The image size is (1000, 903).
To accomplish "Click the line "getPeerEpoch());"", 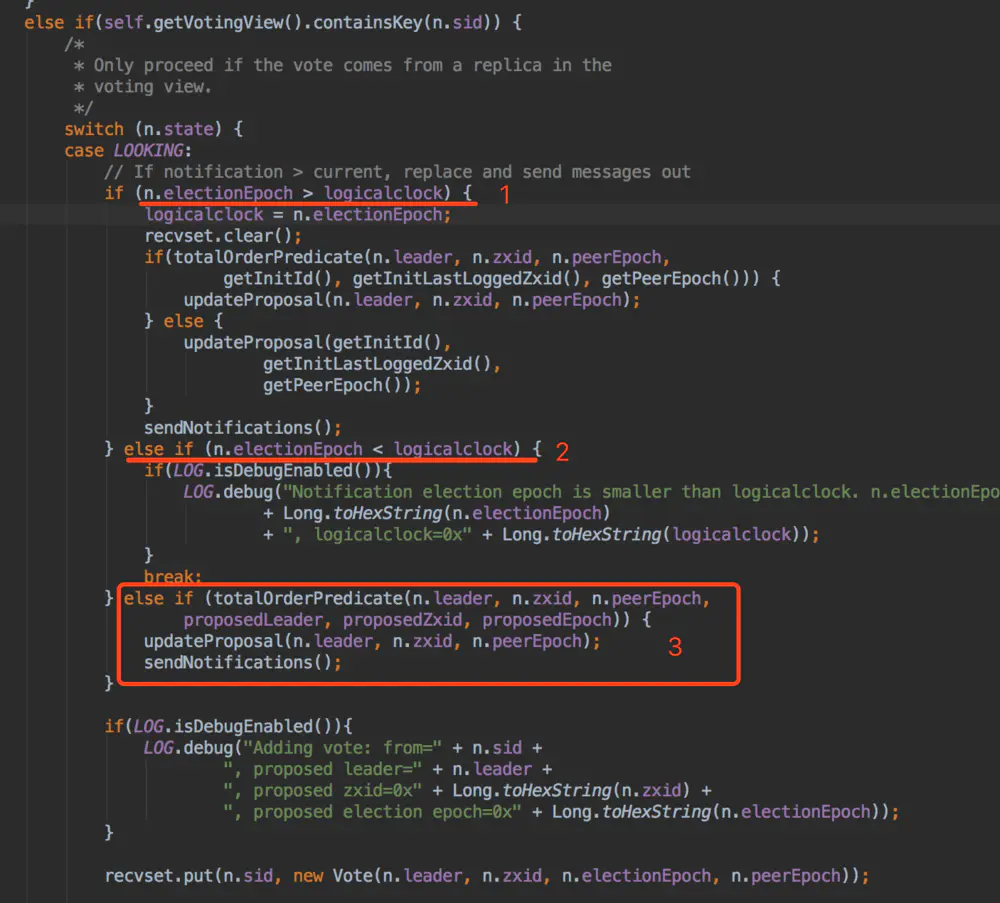I will pyautogui.click(x=342, y=385).
